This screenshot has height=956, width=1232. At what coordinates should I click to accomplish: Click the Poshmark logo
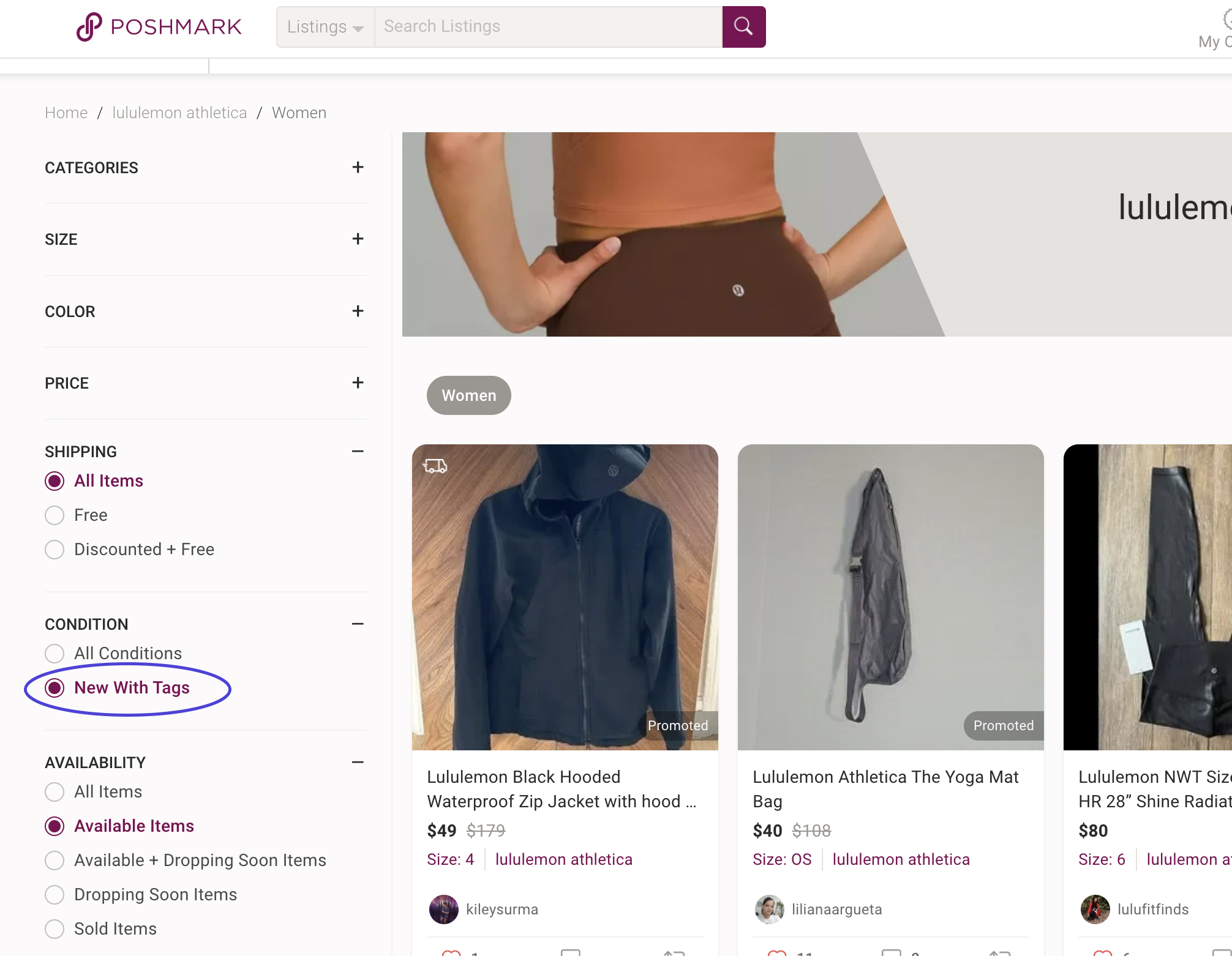[159, 27]
